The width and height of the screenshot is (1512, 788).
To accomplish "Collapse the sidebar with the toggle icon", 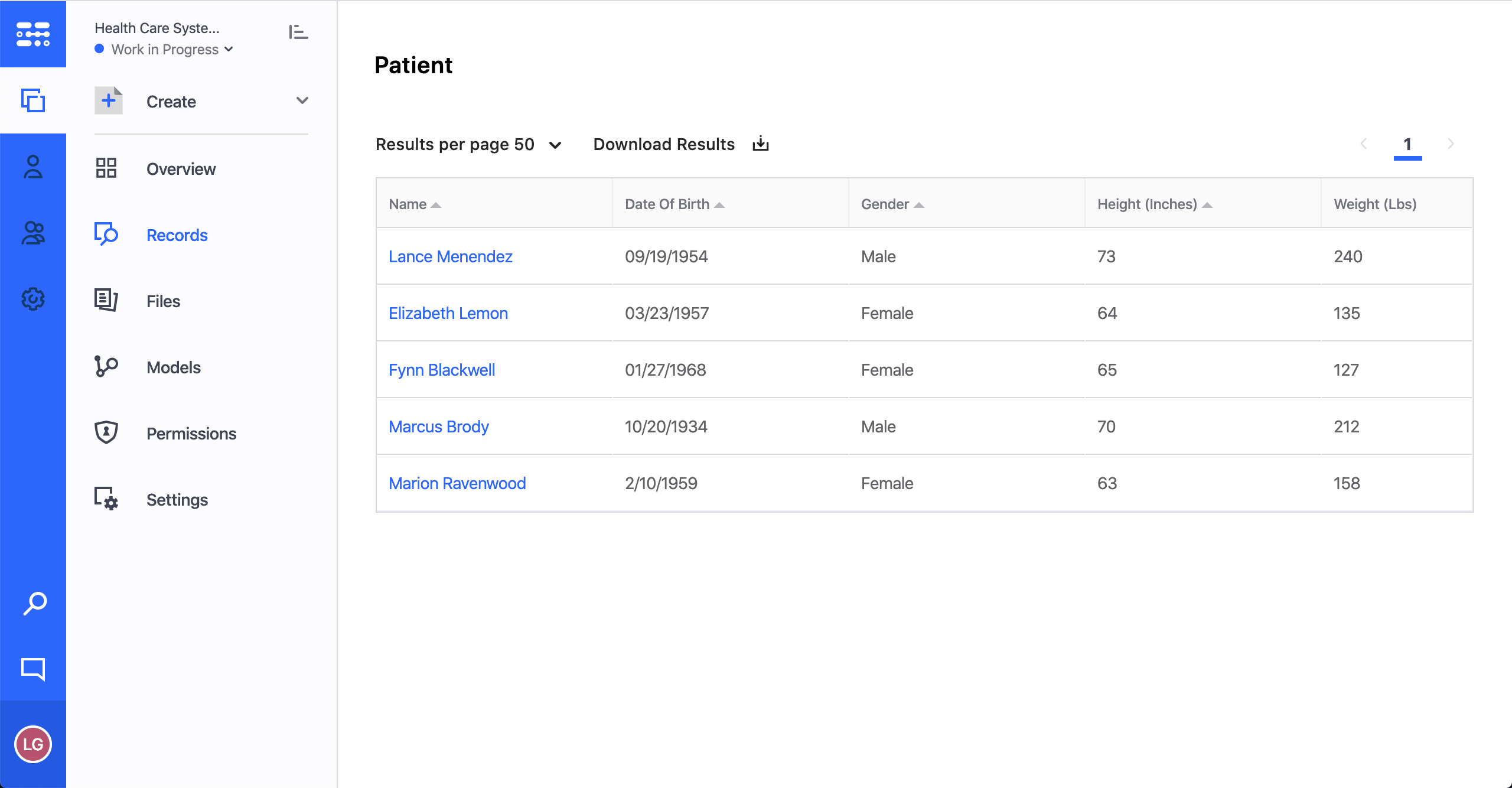I will coord(298,32).
